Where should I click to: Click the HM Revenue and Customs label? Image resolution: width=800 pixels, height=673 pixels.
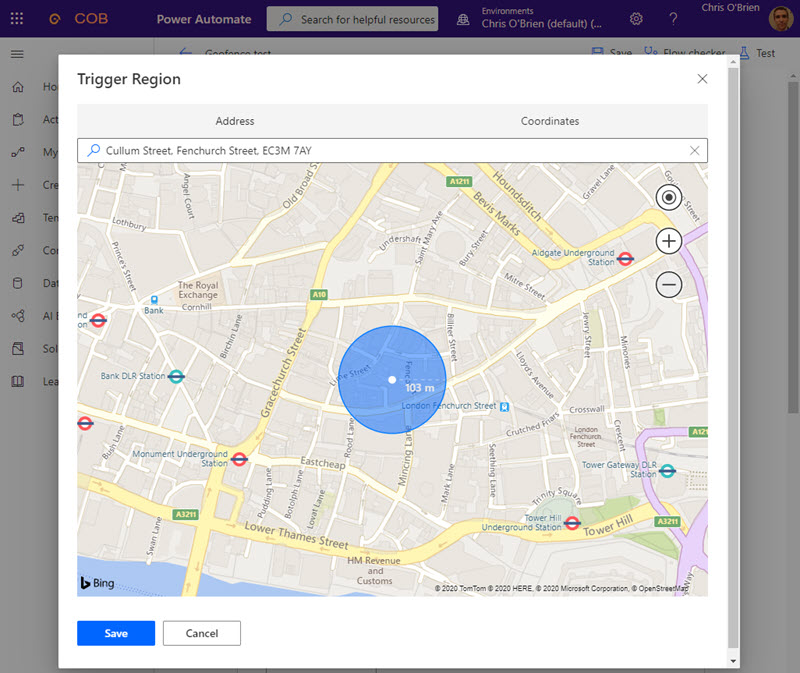click(374, 570)
